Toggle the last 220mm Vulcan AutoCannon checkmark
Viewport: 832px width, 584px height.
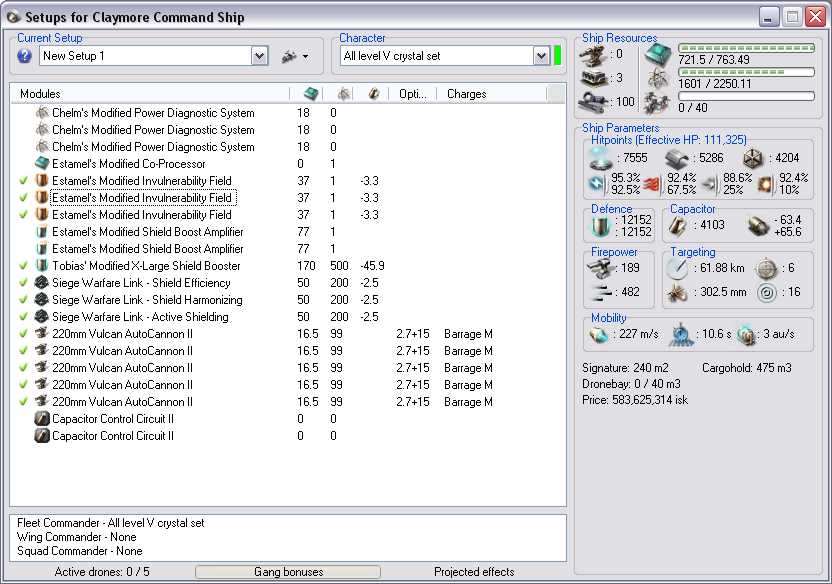point(23,402)
